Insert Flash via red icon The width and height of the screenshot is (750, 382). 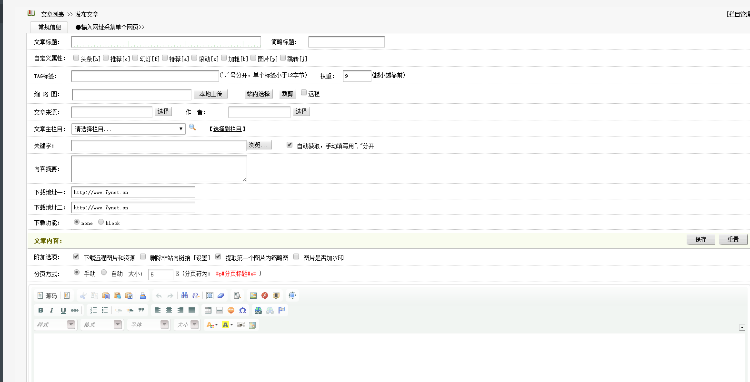click(x=265, y=296)
